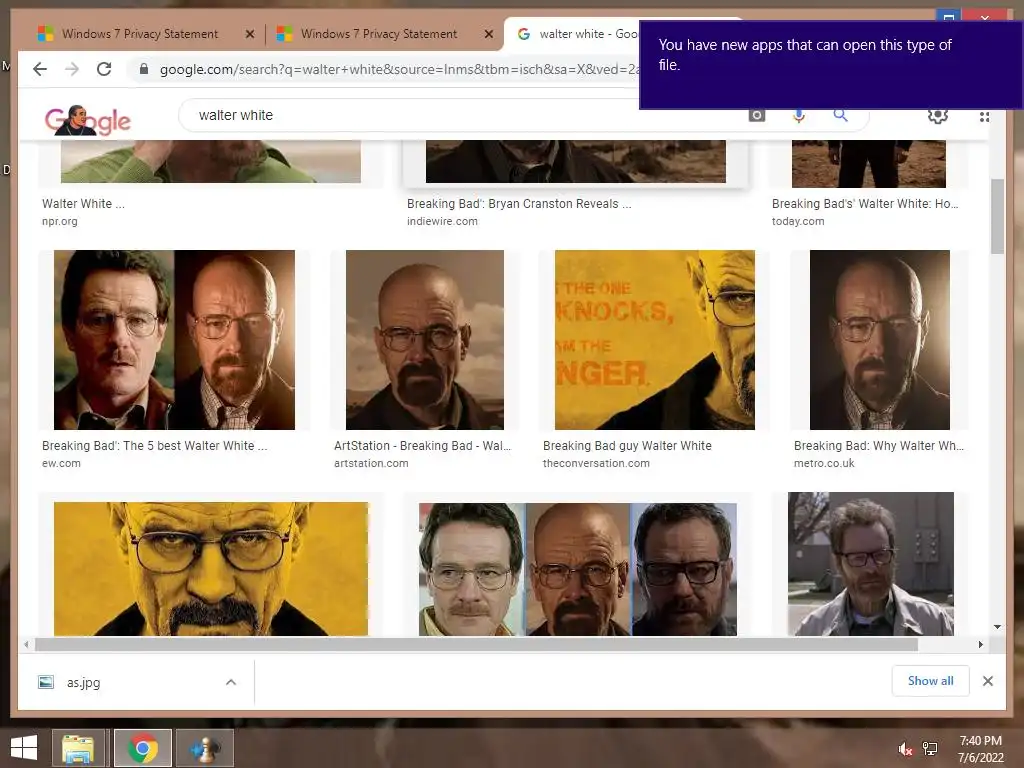Screen dimensions: 1024x768
Task: Click the indiewire.com source text
Action: (x=442, y=221)
